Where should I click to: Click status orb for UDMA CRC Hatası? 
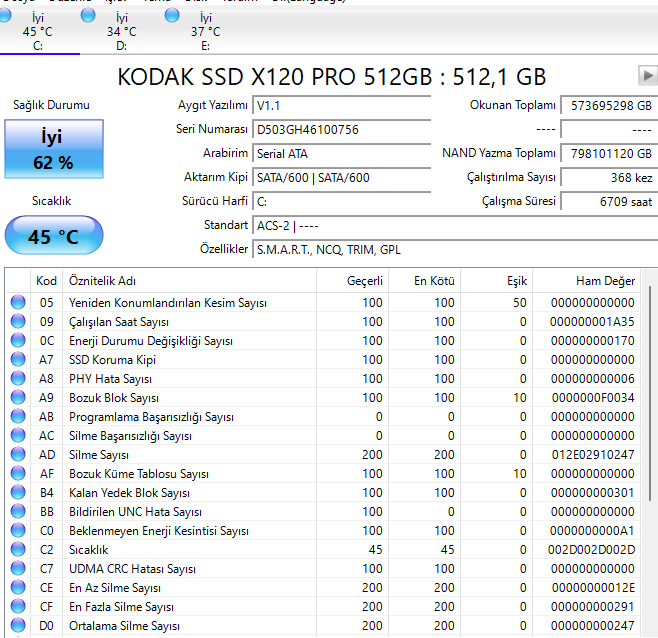pos(18,568)
